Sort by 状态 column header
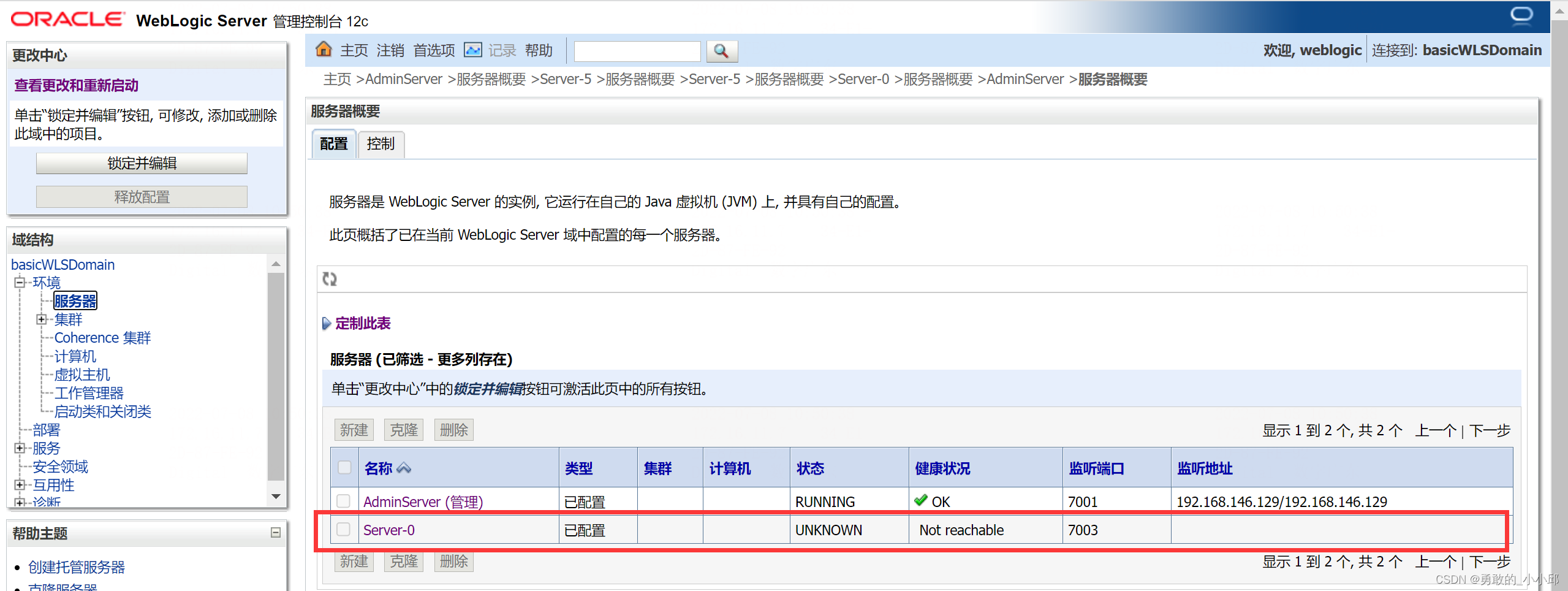Viewport: 1568px width, 591px height. pyautogui.click(x=810, y=468)
